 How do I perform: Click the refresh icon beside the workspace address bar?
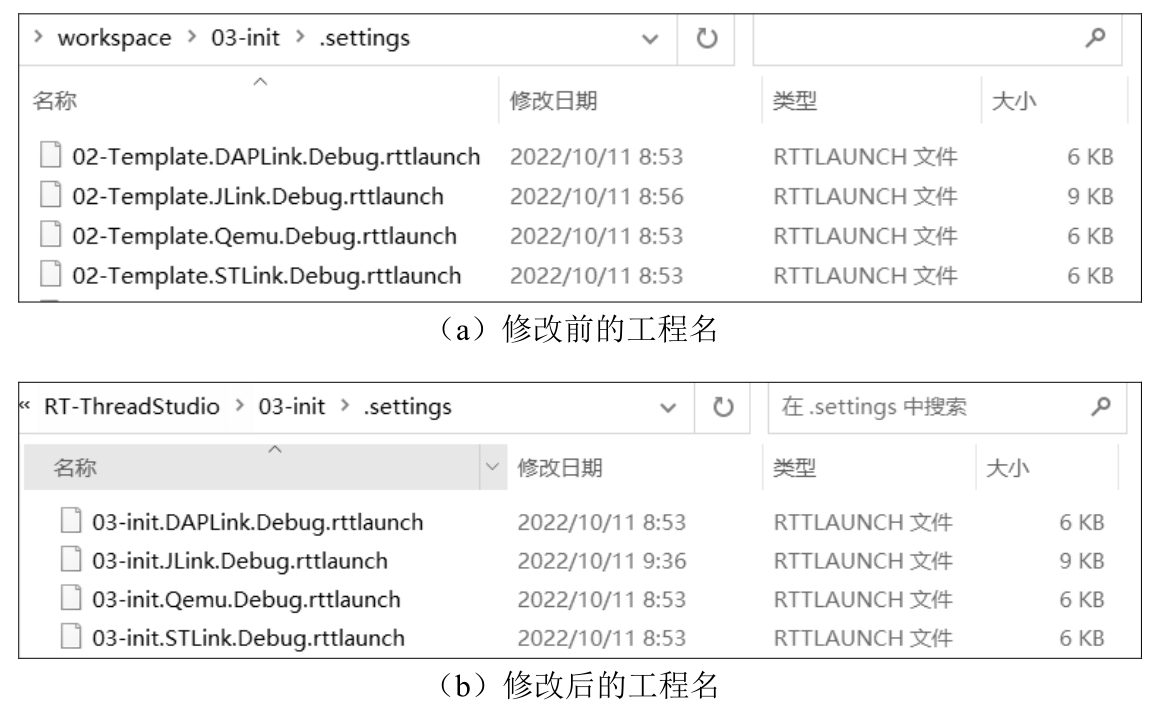708,39
